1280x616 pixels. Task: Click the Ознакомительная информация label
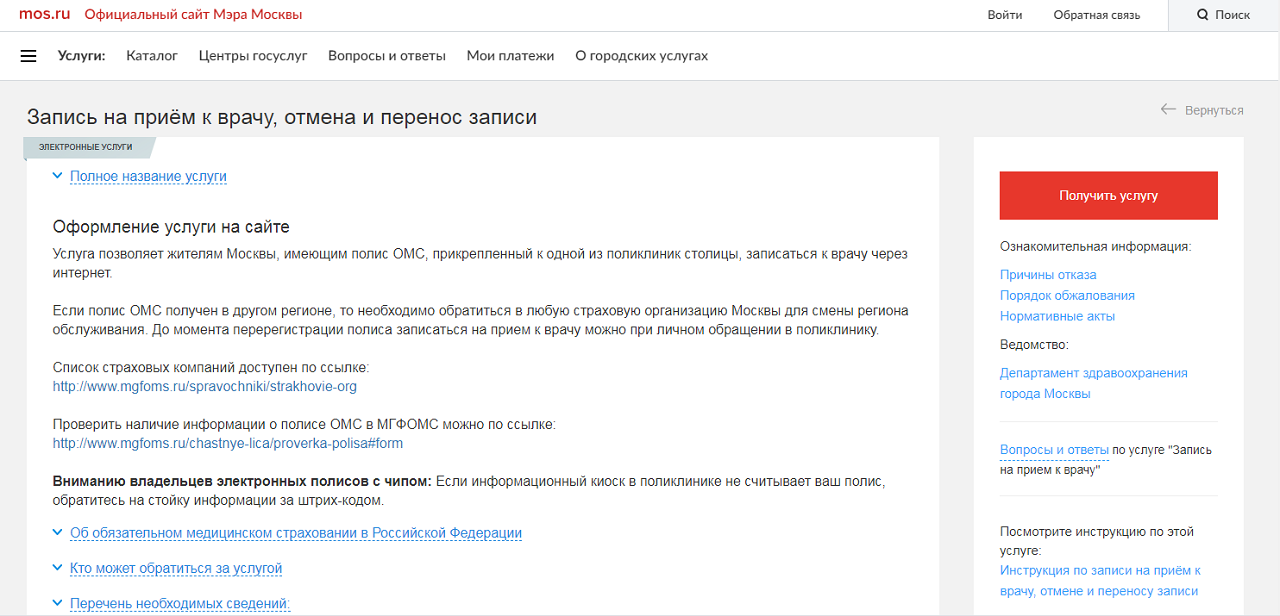click(1096, 246)
